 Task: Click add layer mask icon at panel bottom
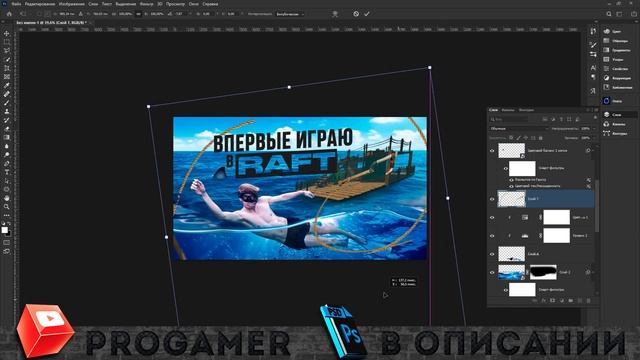point(553,300)
